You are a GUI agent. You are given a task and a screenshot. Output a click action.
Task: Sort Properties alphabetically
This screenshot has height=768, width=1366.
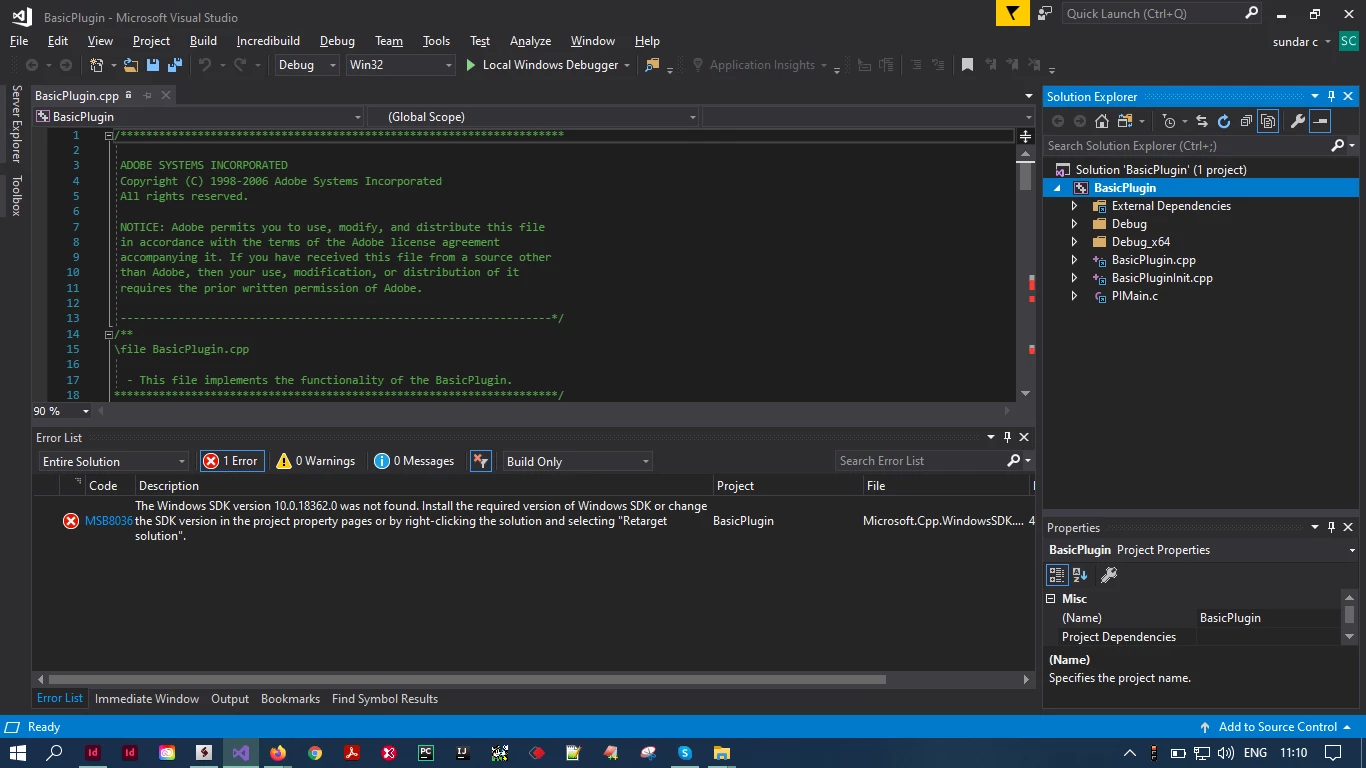[1080, 575]
